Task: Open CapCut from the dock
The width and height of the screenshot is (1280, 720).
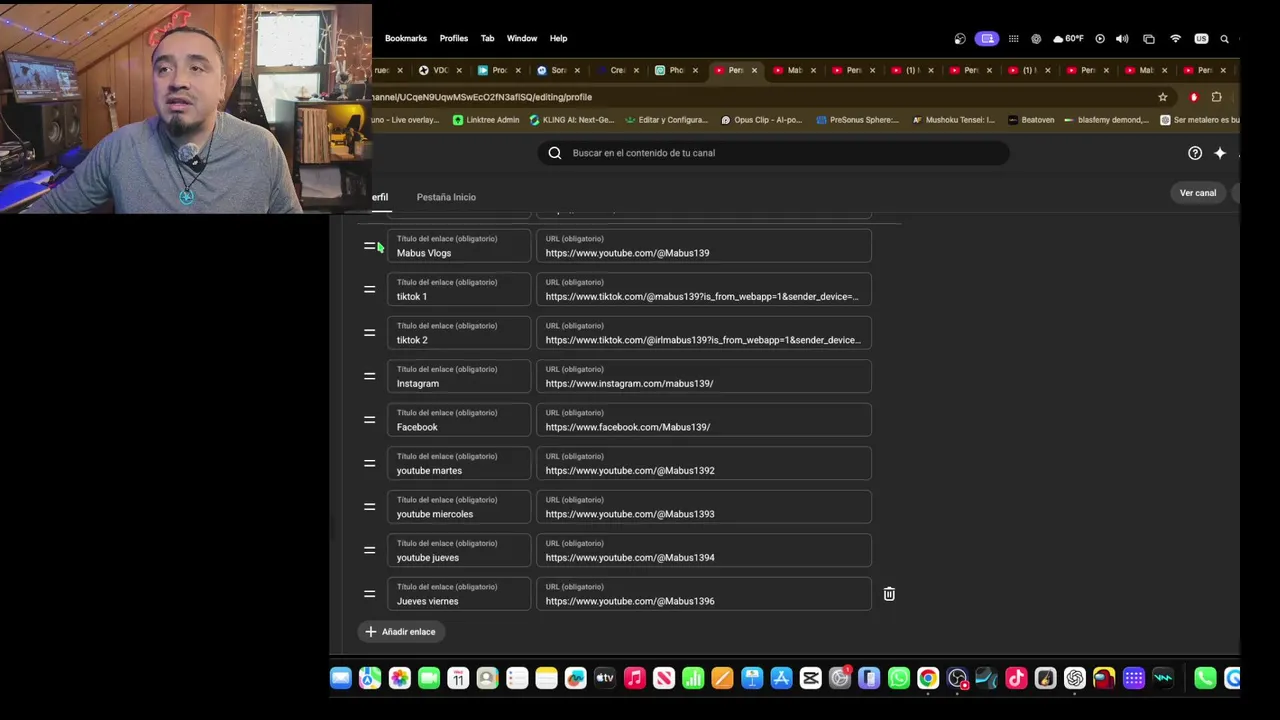Action: pyautogui.click(x=811, y=679)
